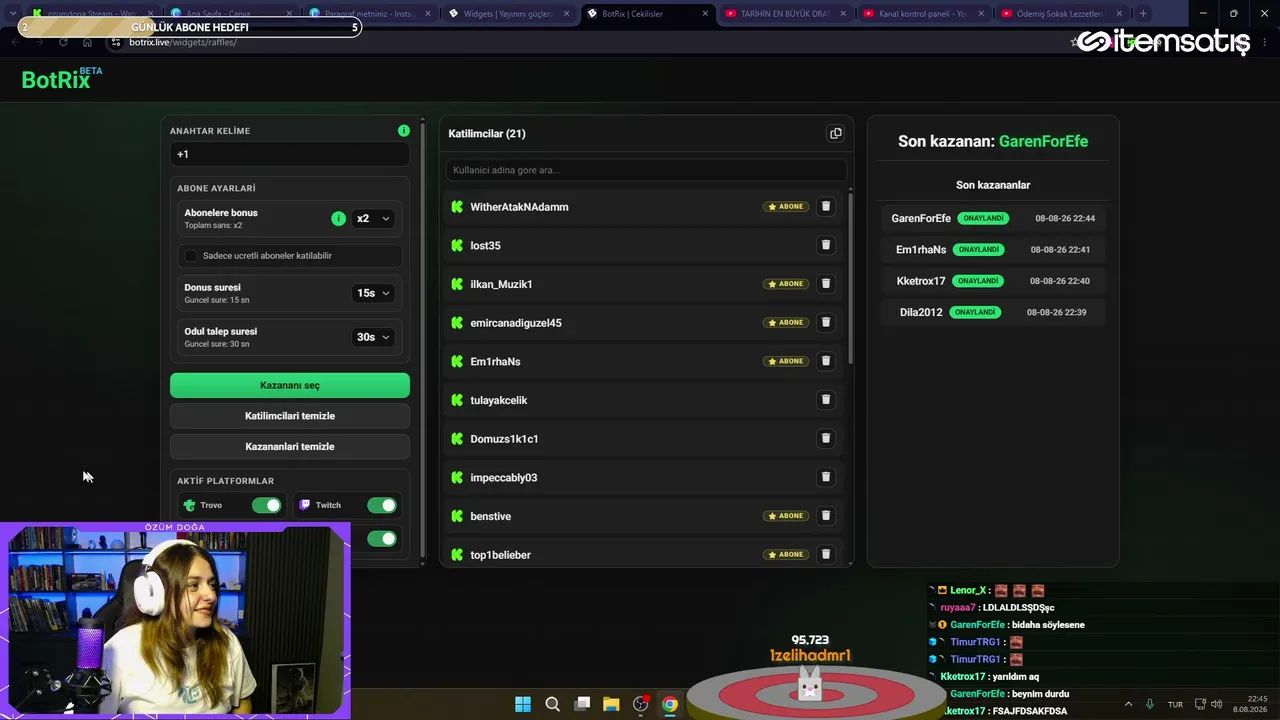Copy participants list with the copy icon

coord(836,133)
